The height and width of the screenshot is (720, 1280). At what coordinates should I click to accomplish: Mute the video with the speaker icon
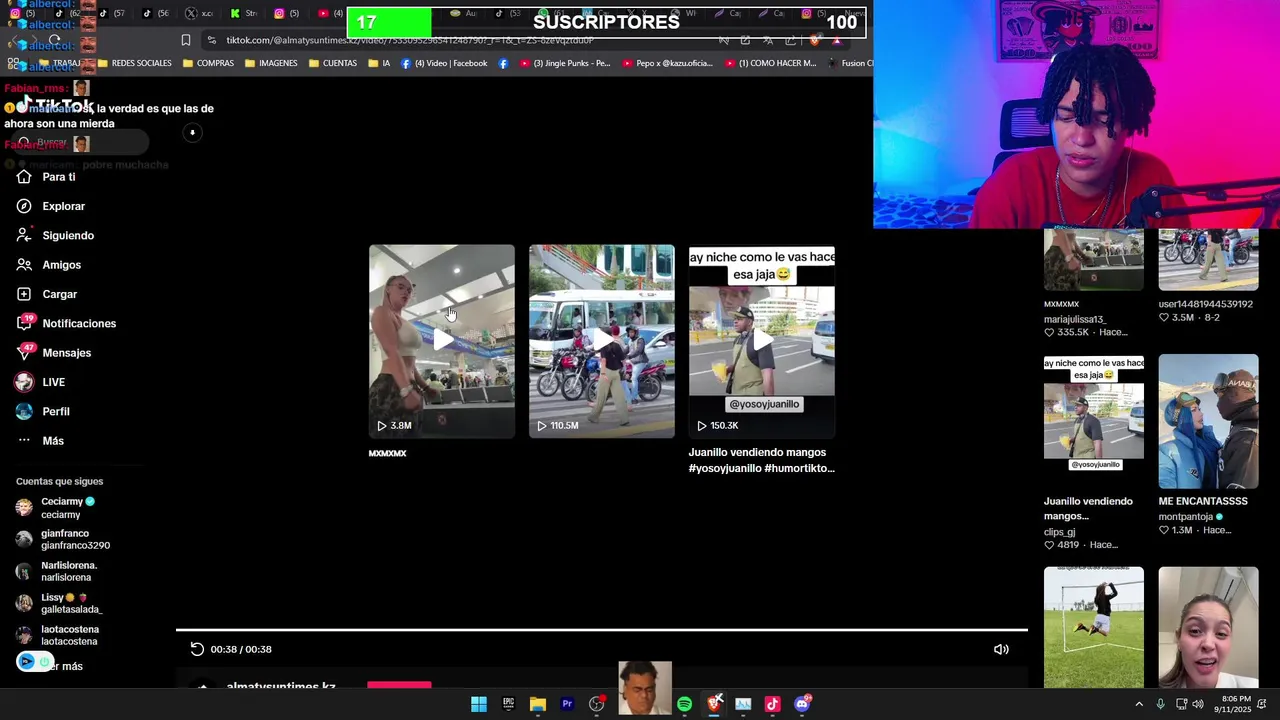pos(1001,649)
